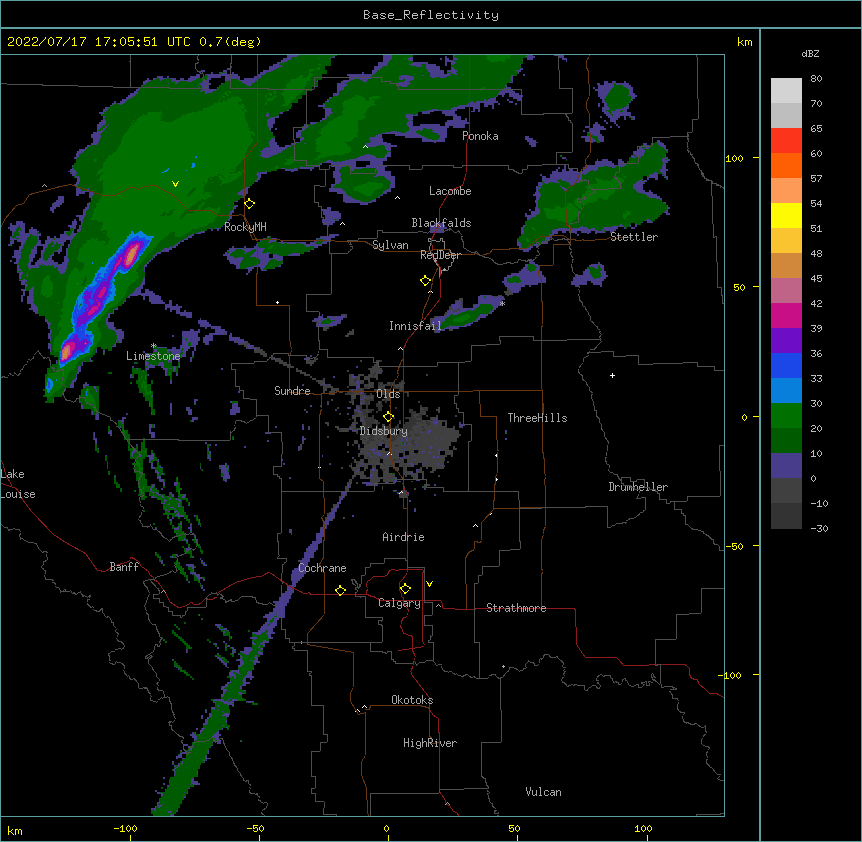This screenshot has height=842, width=862.
Task: Click the Limestone label
Action: tap(153, 356)
